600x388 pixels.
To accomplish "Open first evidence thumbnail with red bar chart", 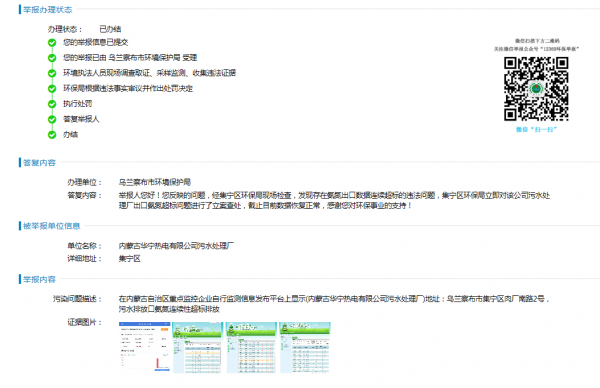I will click(x=145, y=347).
